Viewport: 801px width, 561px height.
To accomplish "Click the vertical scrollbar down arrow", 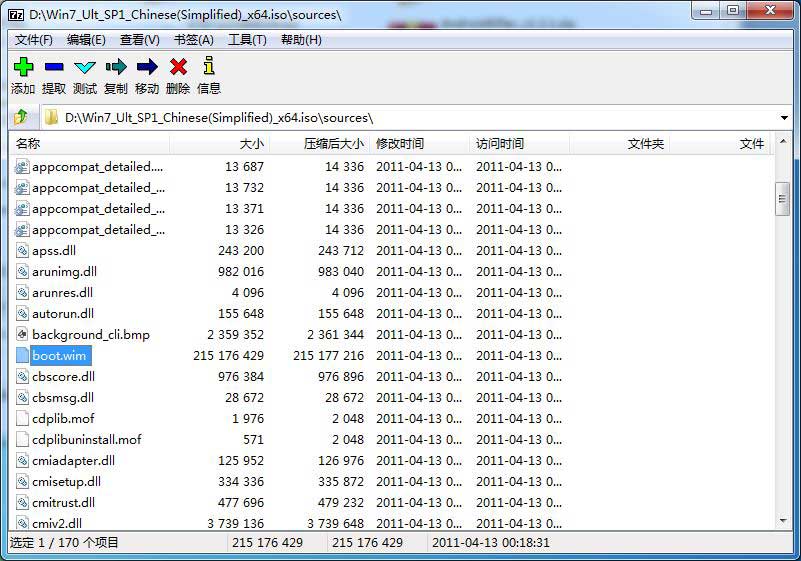I will [x=783, y=521].
